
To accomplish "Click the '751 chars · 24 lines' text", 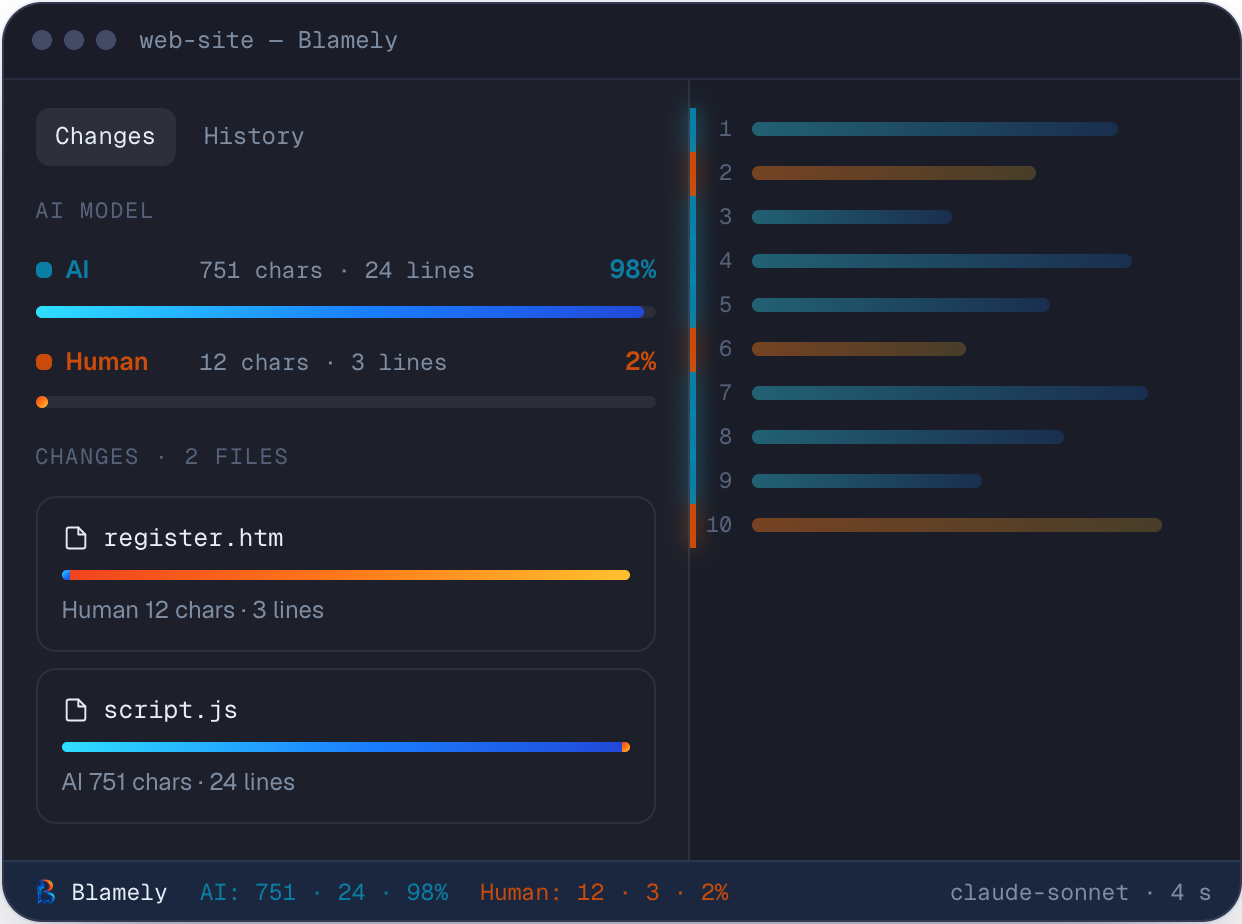I will (337, 271).
